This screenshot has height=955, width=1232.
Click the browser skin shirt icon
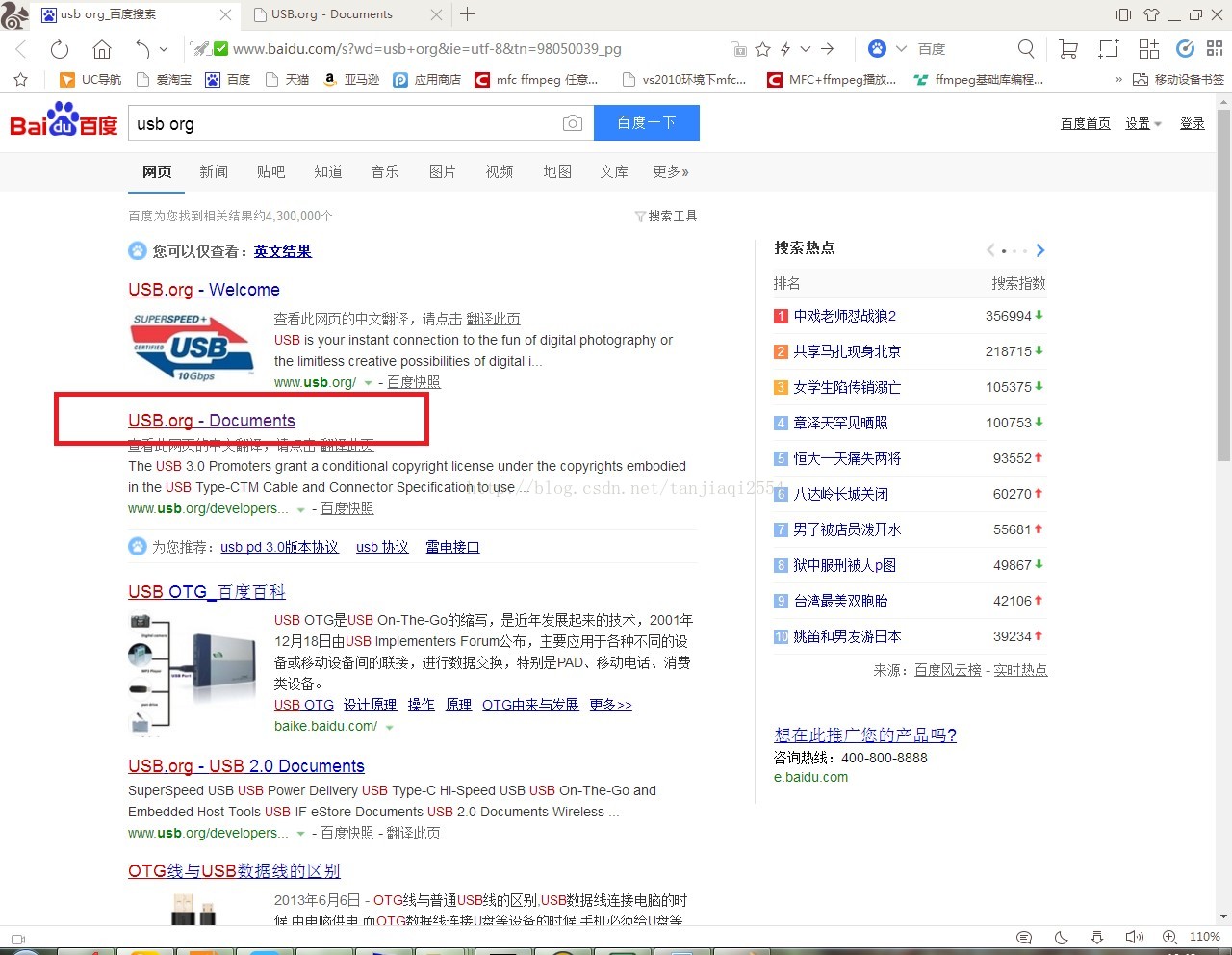click(1151, 14)
